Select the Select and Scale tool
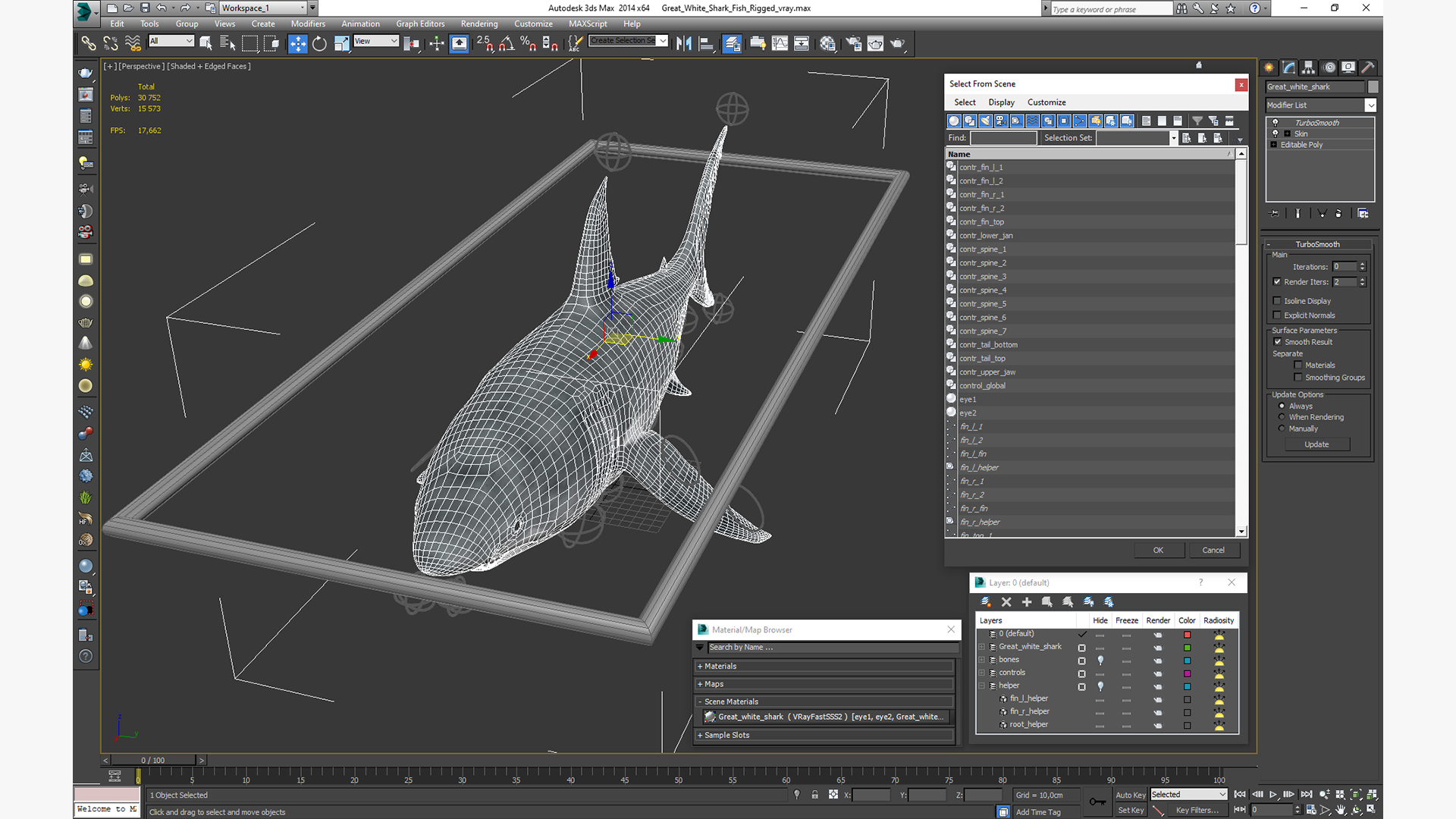This screenshot has width=1456, height=819. [341, 44]
